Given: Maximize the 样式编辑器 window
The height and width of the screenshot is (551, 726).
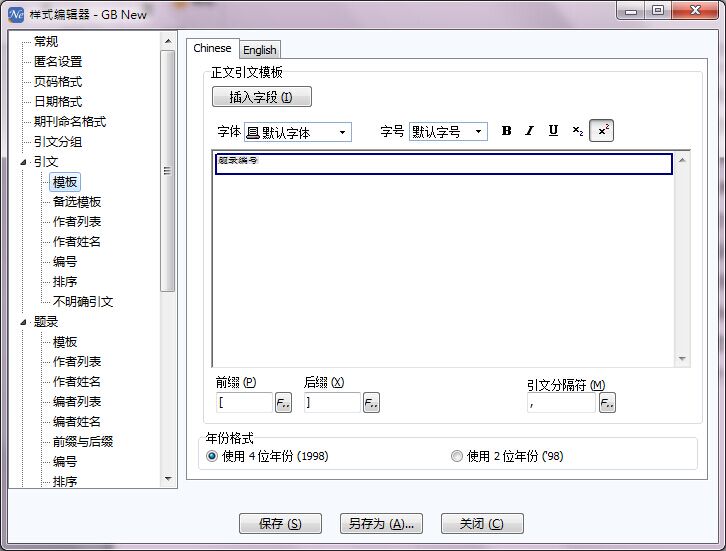Looking at the screenshot, I should [658, 10].
